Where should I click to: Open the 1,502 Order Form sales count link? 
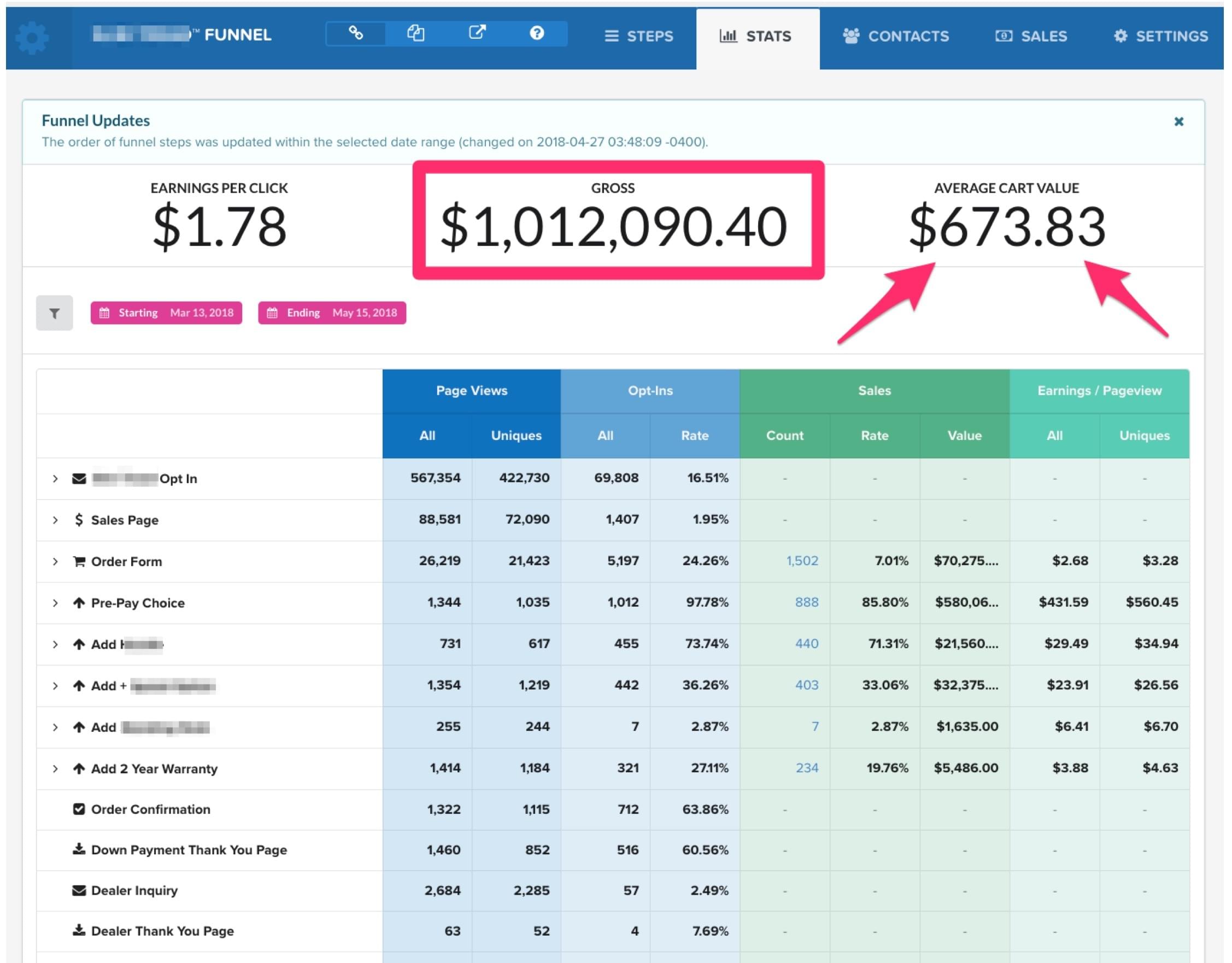click(802, 561)
